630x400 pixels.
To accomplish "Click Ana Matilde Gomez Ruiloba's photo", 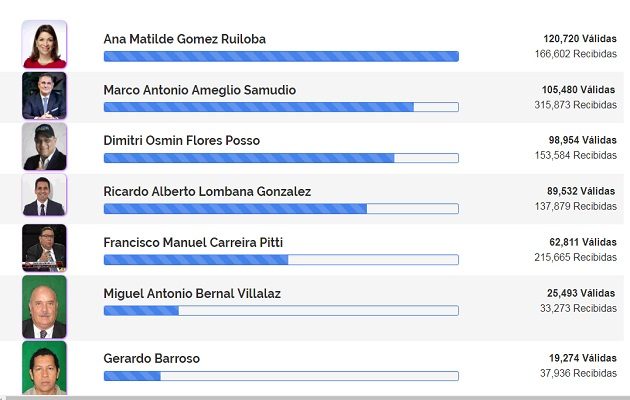I will (44, 44).
